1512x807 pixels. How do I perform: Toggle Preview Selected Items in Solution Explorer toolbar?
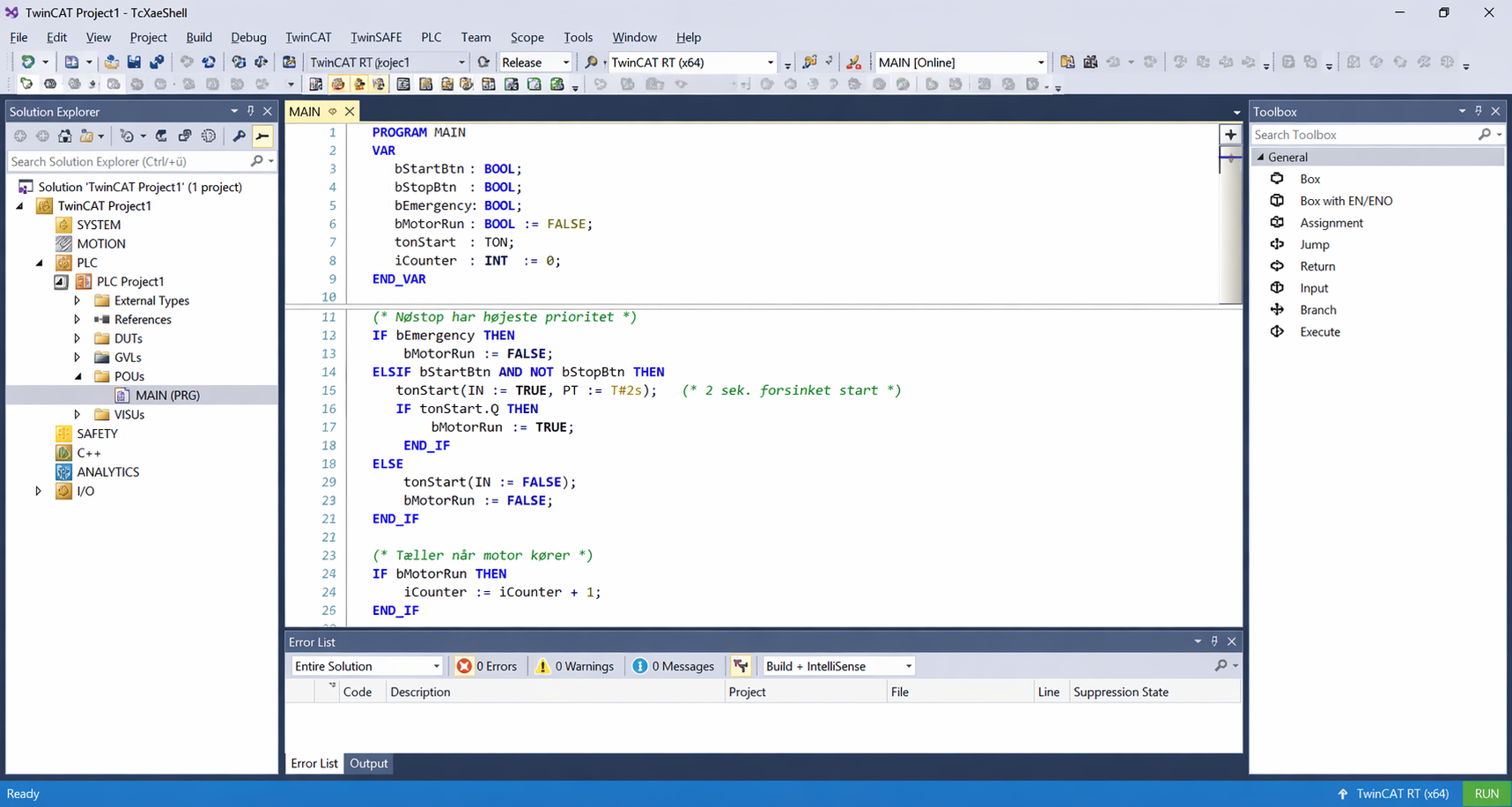(262, 136)
